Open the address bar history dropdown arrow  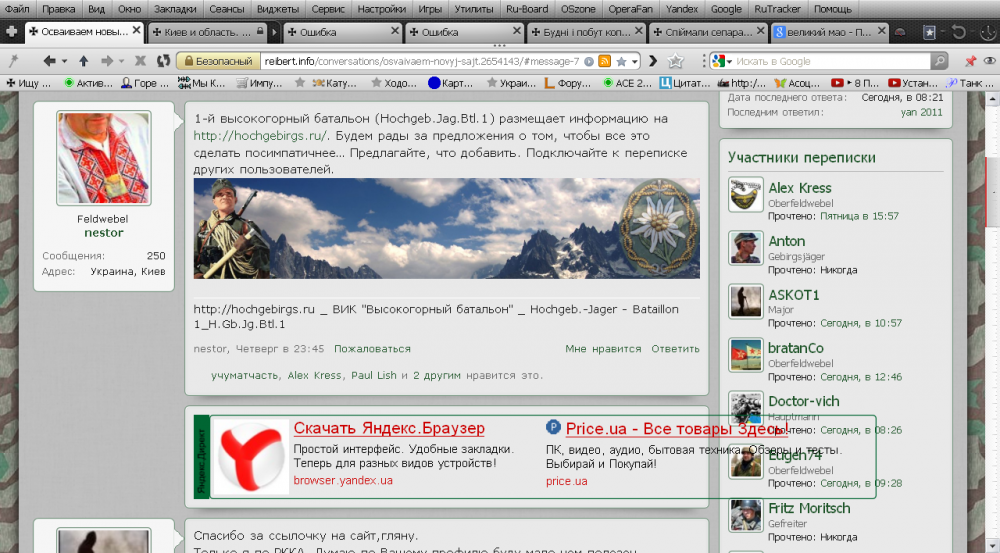[635, 62]
